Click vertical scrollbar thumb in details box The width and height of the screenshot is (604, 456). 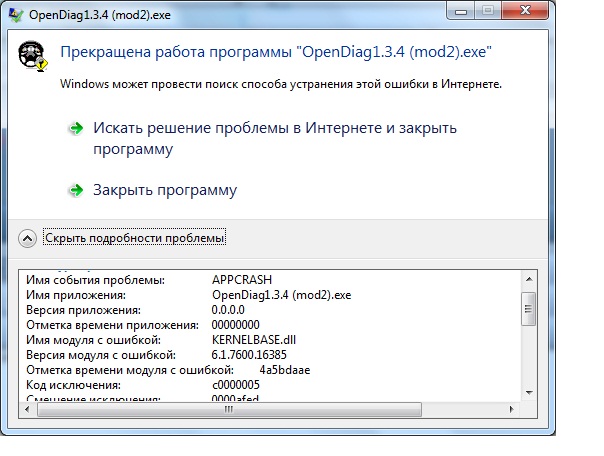click(x=528, y=308)
